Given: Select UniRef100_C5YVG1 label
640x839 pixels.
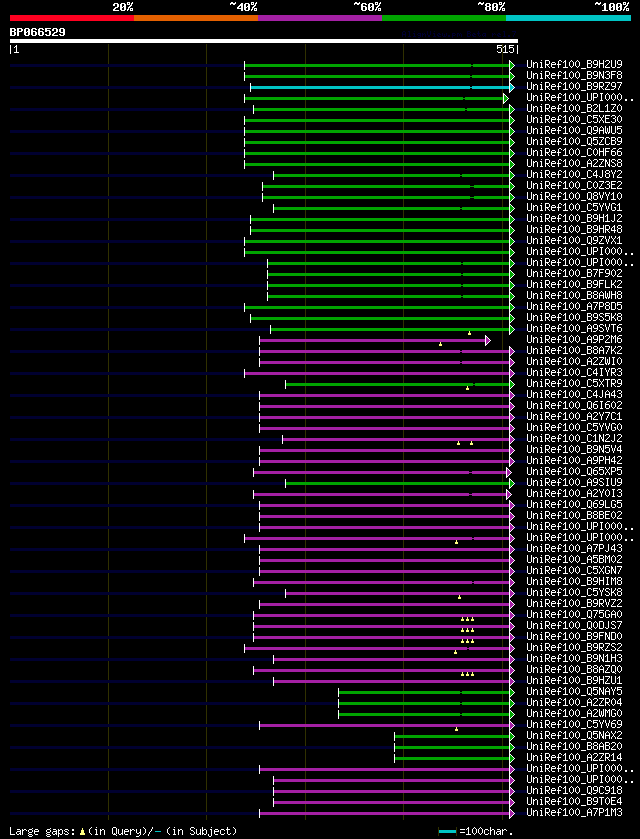Looking at the screenshot, I should [x=574, y=208].
